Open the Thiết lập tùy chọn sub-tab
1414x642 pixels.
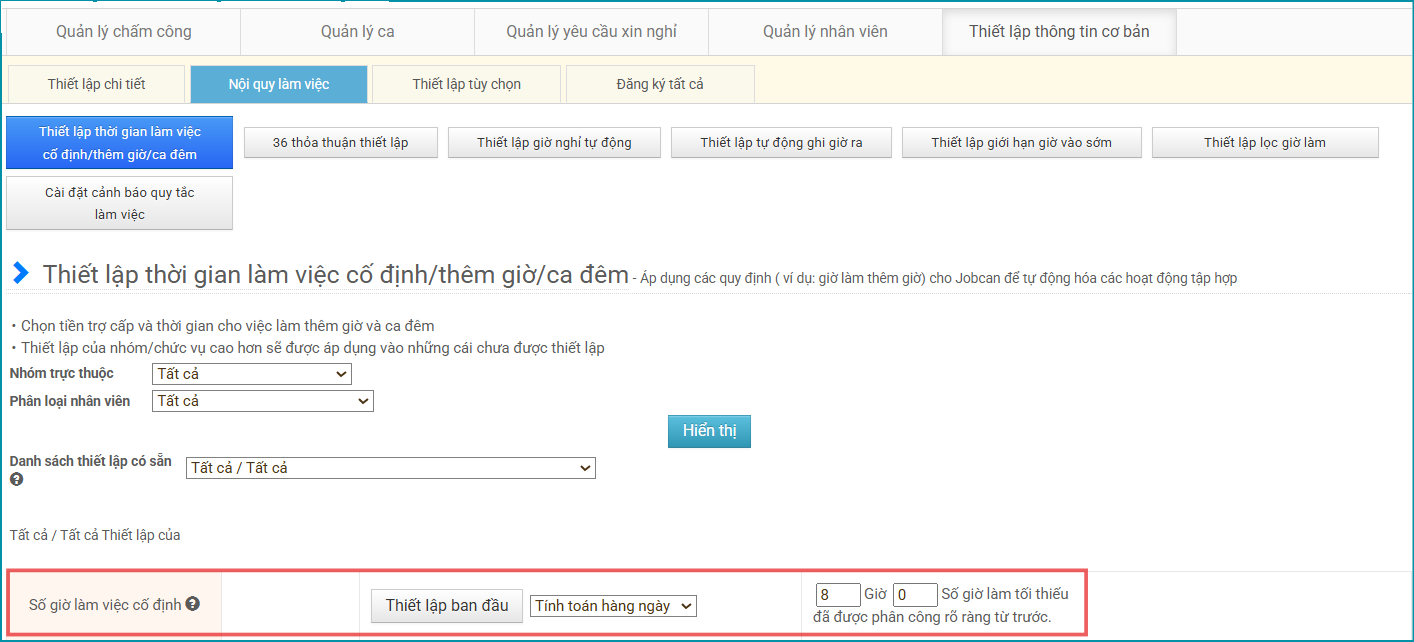pos(466,84)
